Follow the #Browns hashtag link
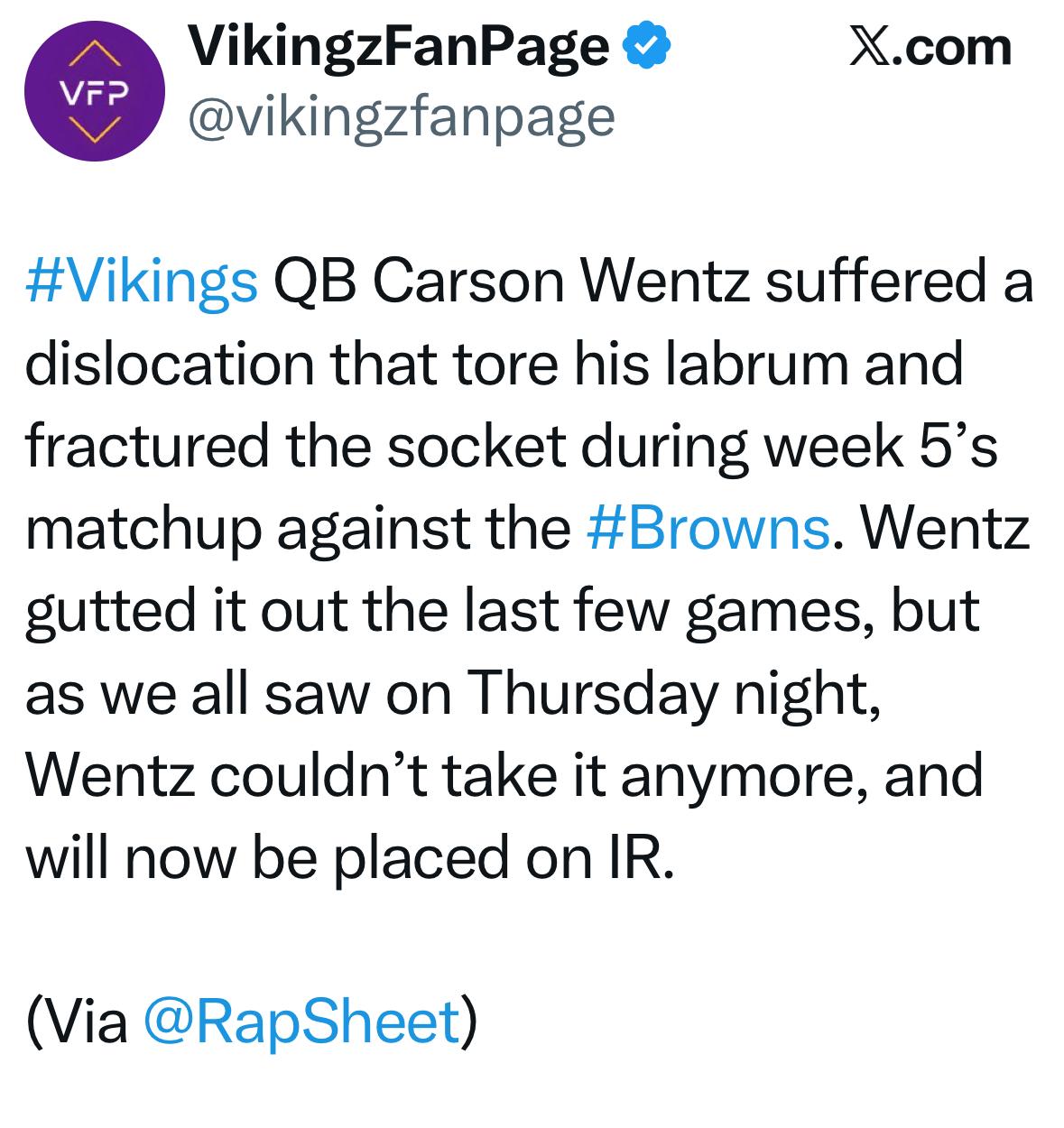The image size is (1064, 1128). coord(708,527)
